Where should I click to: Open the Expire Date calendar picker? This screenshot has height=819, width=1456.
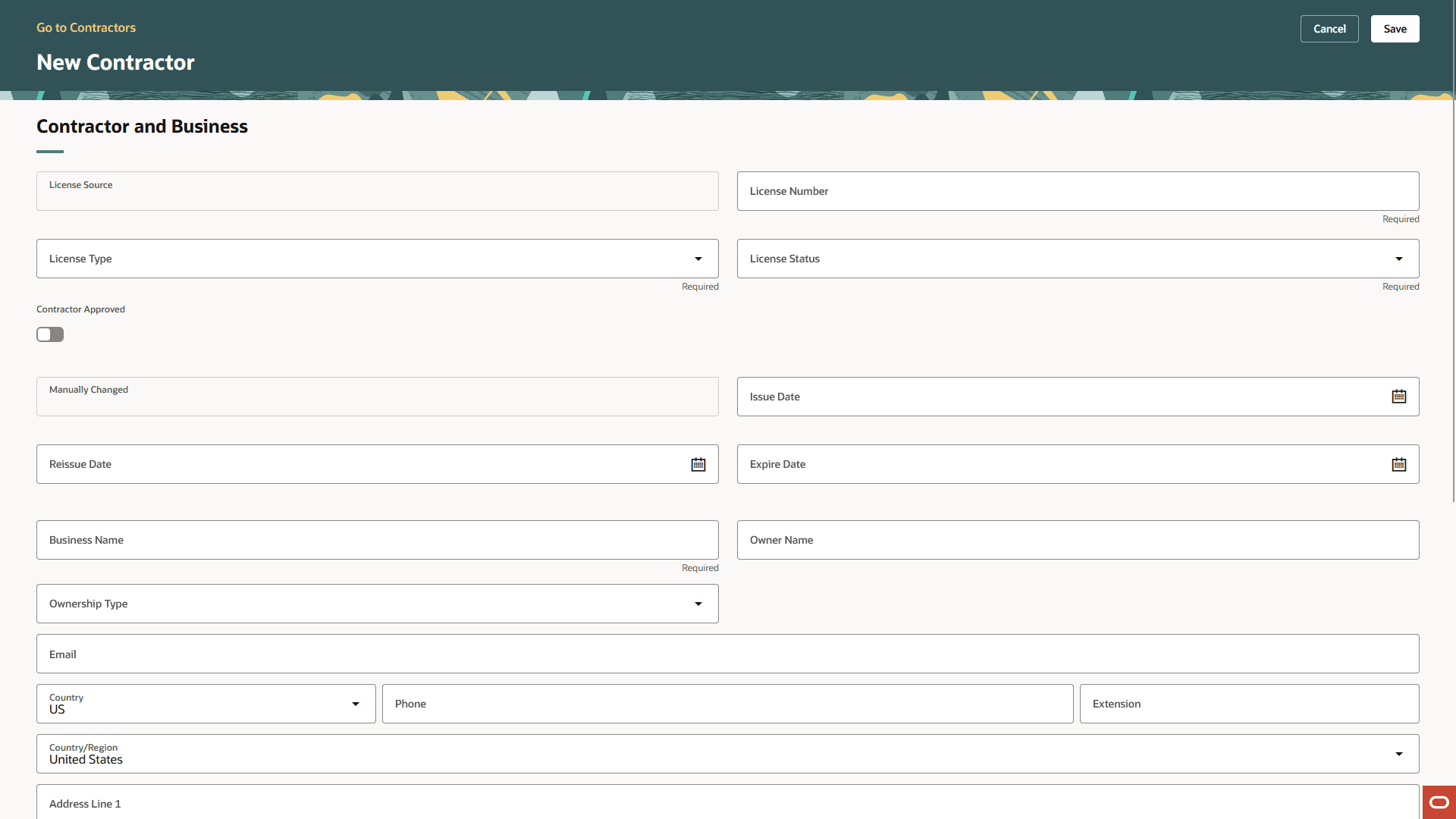pyautogui.click(x=1399, y=463)
